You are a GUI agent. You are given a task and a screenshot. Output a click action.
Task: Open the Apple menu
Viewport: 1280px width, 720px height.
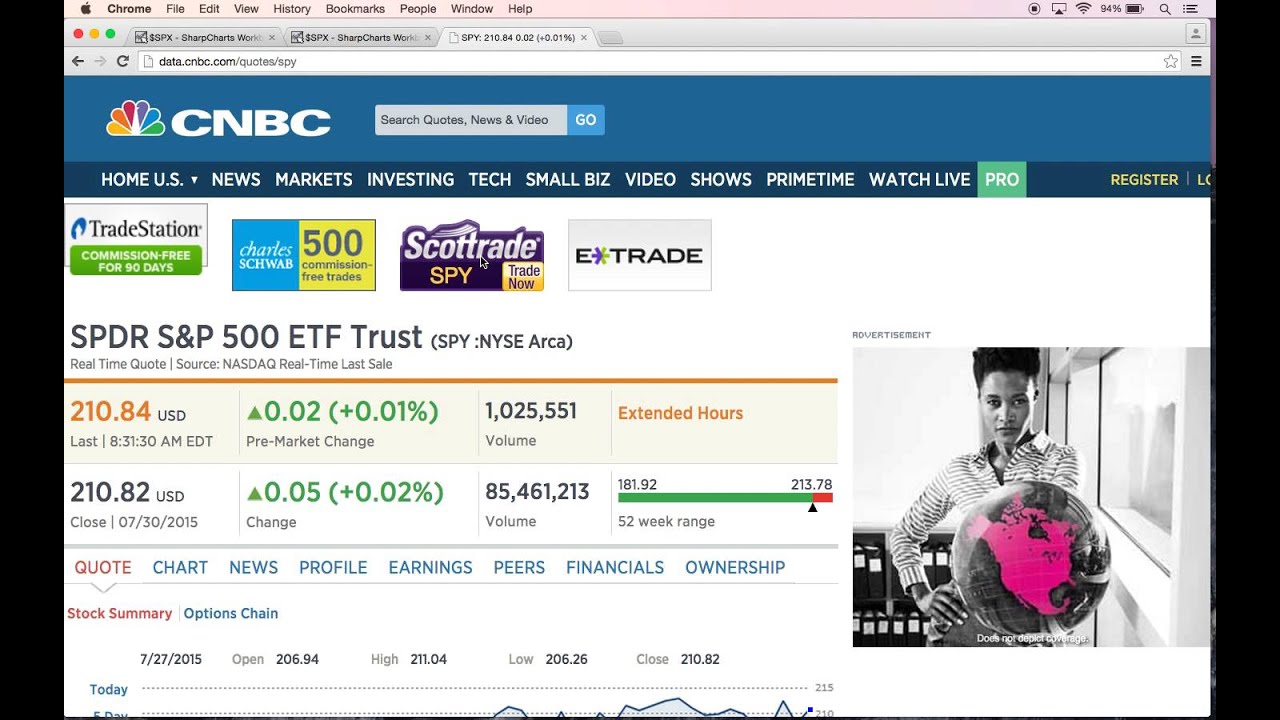pyautogui.click(x=85, y=9)
